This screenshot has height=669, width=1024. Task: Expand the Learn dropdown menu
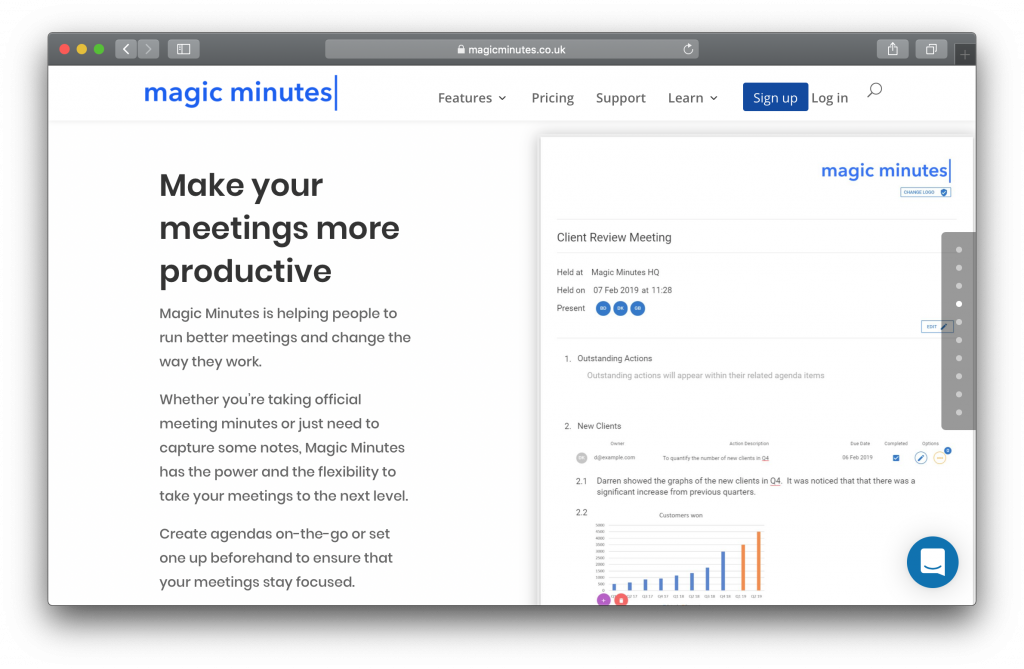click(x=693, y=98)
